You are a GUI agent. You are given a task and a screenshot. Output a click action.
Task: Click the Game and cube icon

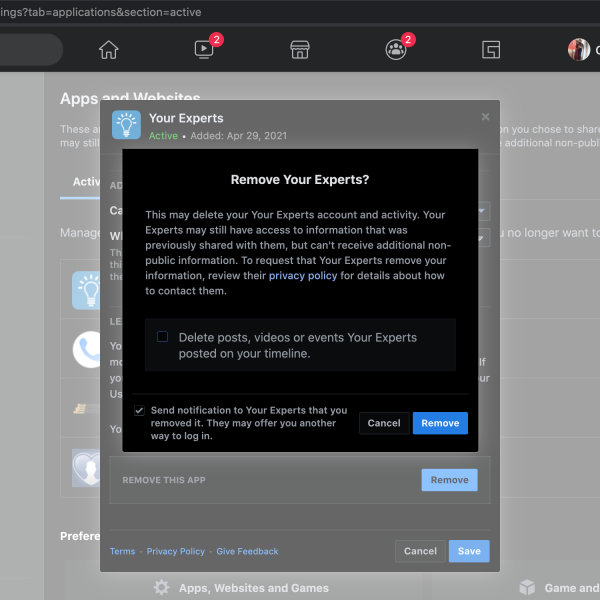pos(527,587)
